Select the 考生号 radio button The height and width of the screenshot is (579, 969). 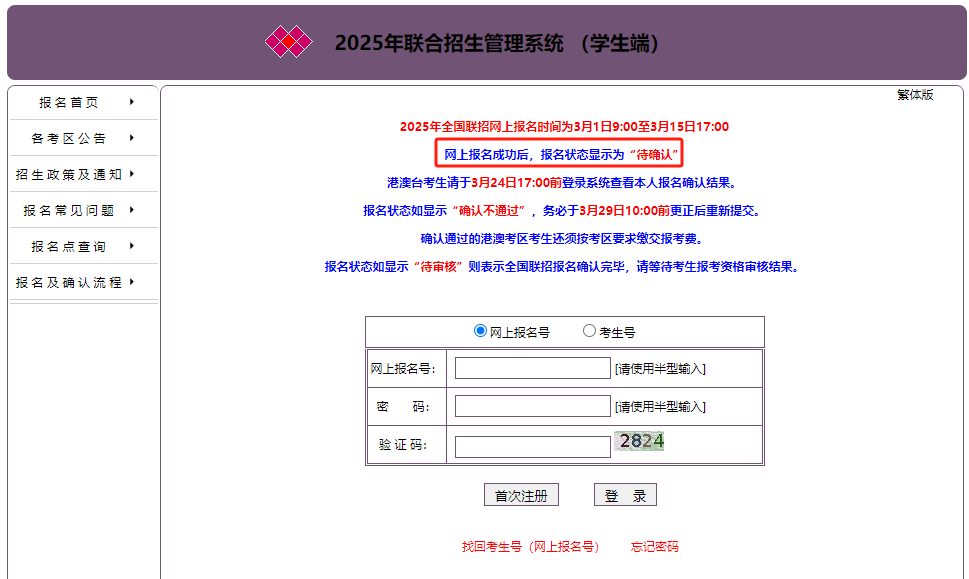tap(590, 331)
